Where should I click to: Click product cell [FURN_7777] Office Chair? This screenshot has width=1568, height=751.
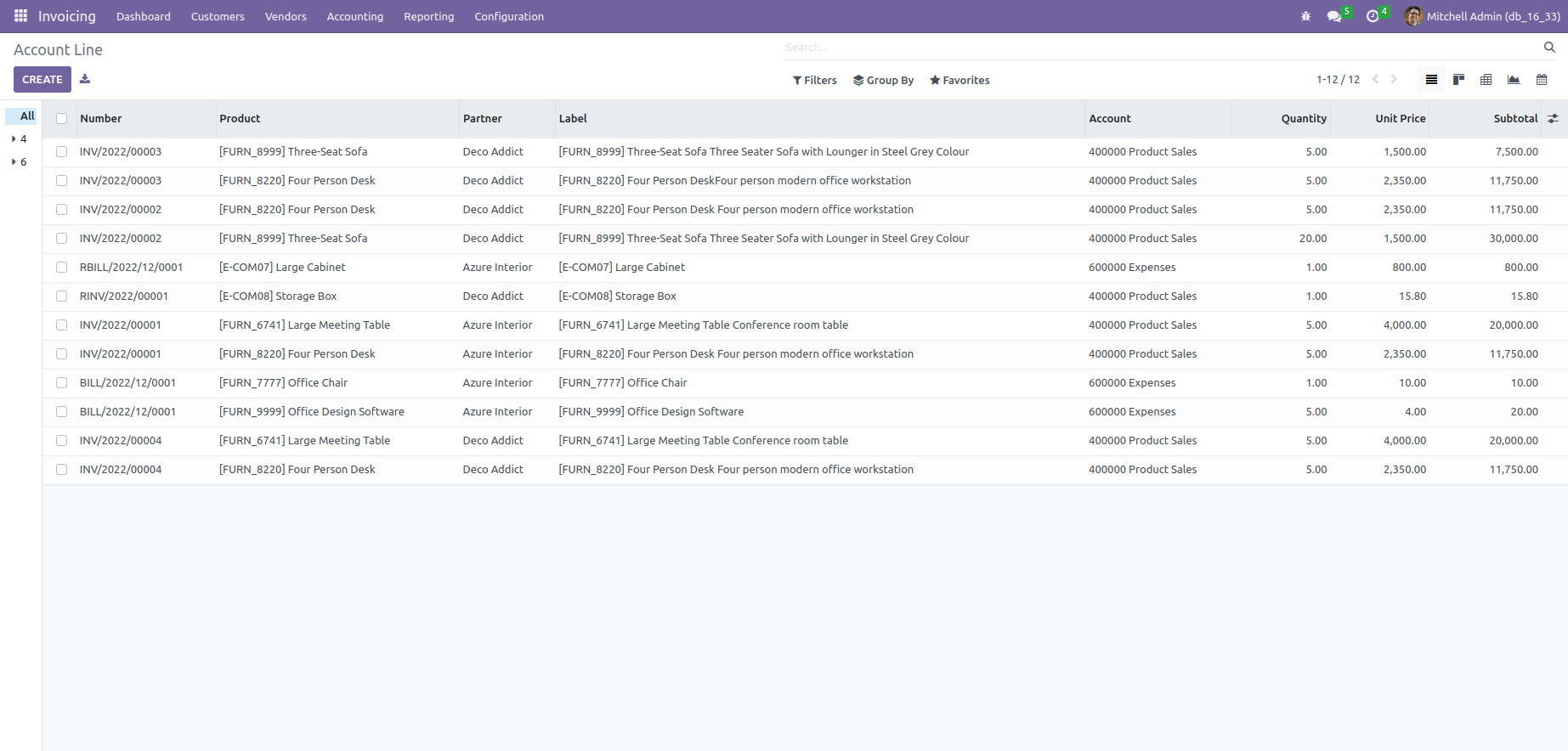click(283, 383)
